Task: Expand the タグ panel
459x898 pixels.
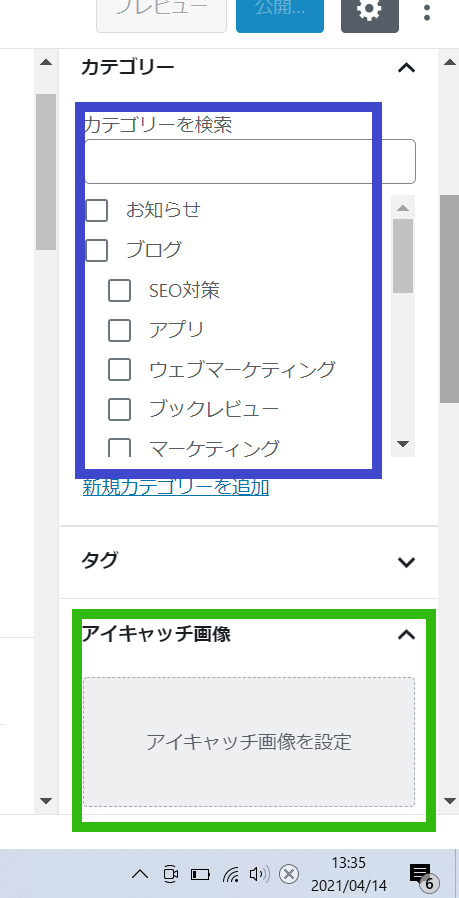Action: click(x=406, y=562)
